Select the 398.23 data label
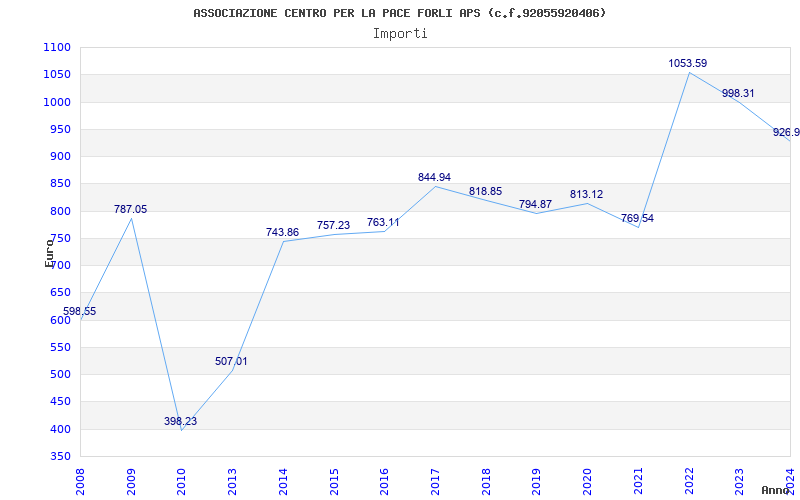The height and width of the screenshot is (500, 800). point(181,421)
